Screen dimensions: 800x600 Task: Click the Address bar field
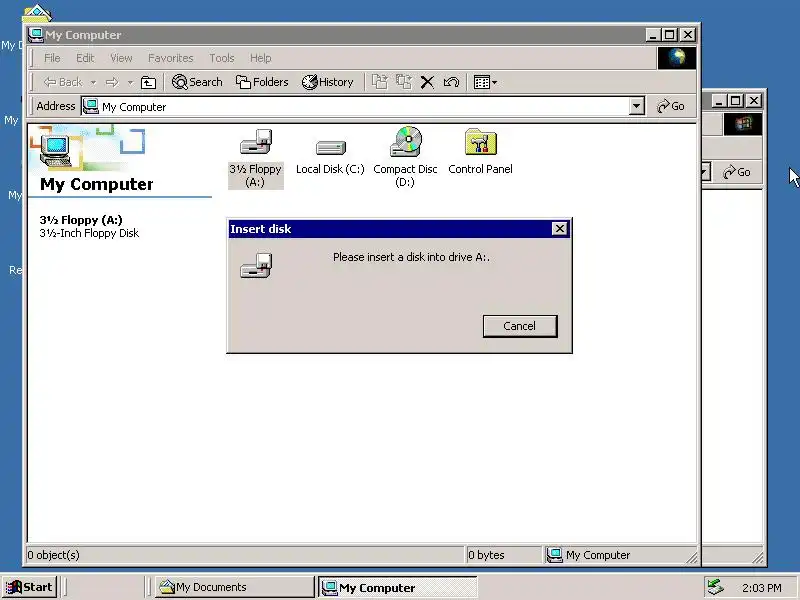[362, 107]
